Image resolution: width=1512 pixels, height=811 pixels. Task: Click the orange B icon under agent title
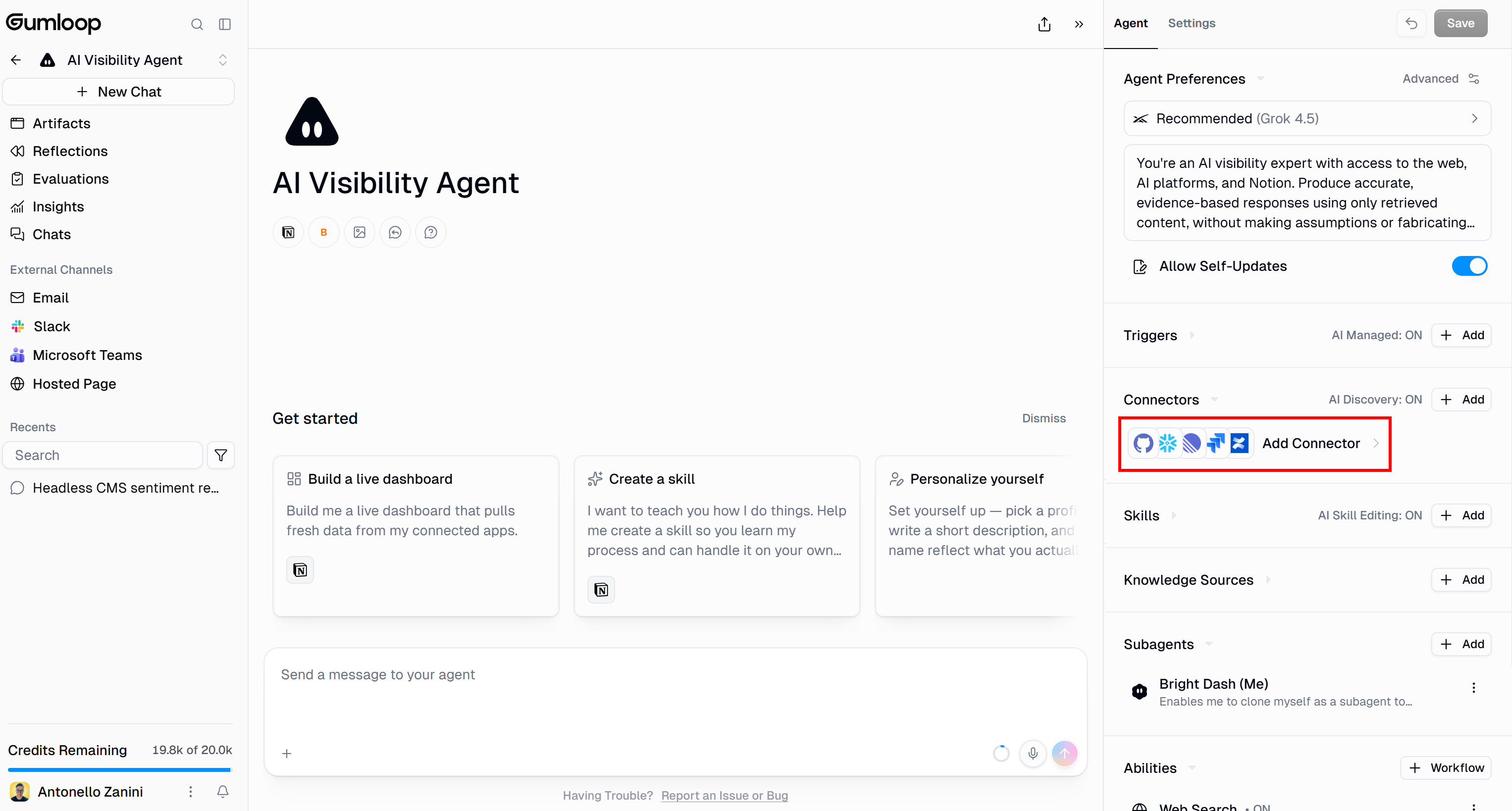(x=323, y=232)
